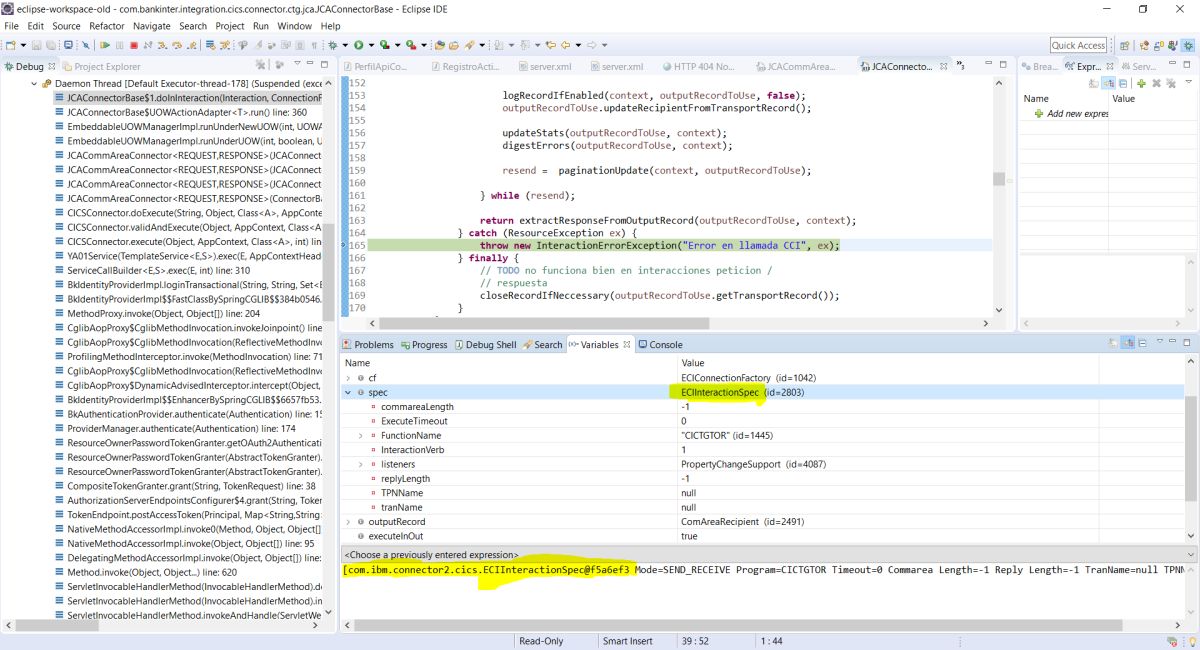Click the throw new InteractionErrorException code line
The image size is (1200, 650).
659,245
